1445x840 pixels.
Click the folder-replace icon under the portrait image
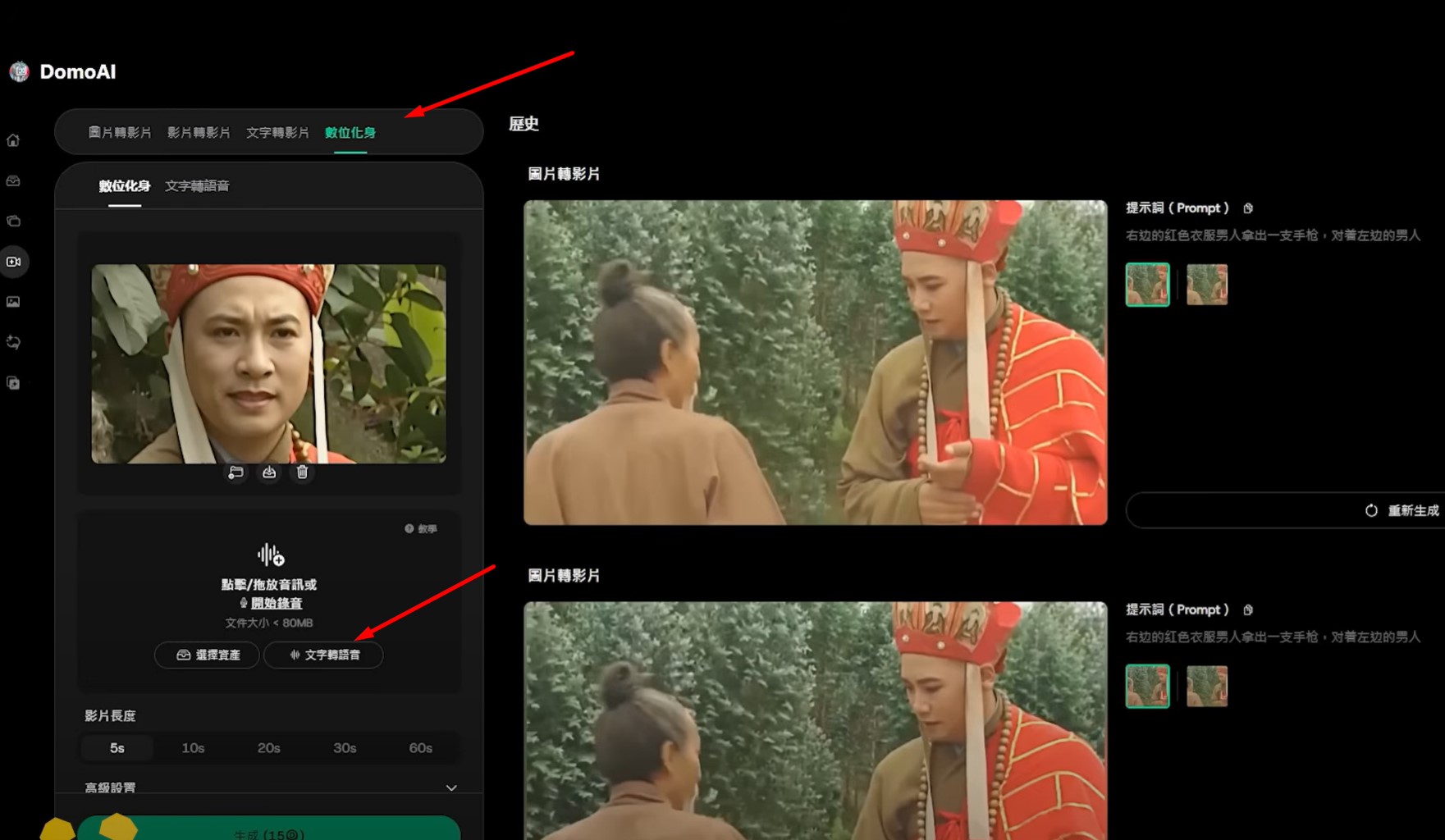click(235, 472)
